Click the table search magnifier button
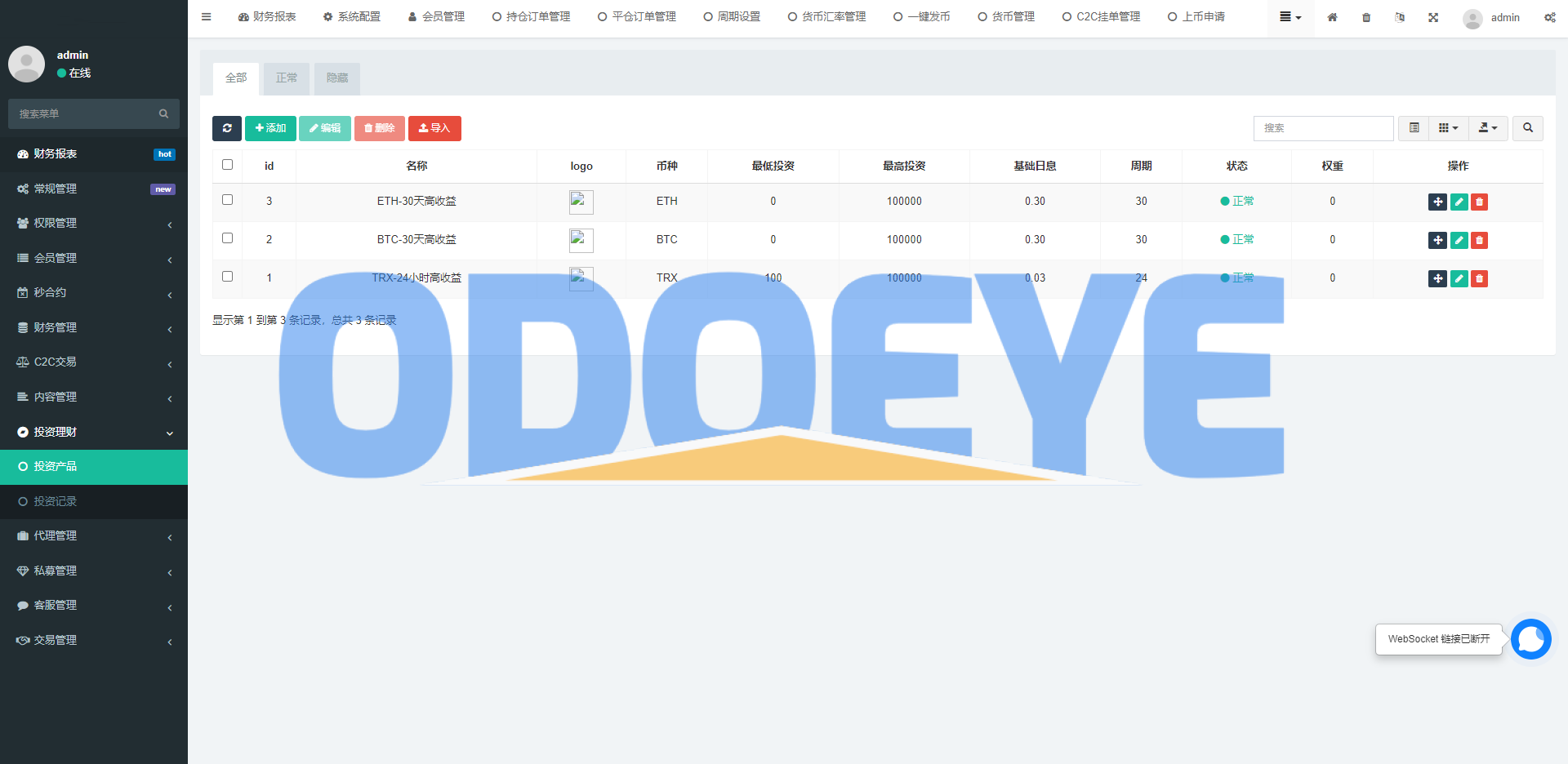This screenshot has width=1568, height=764. (1528, 128)
